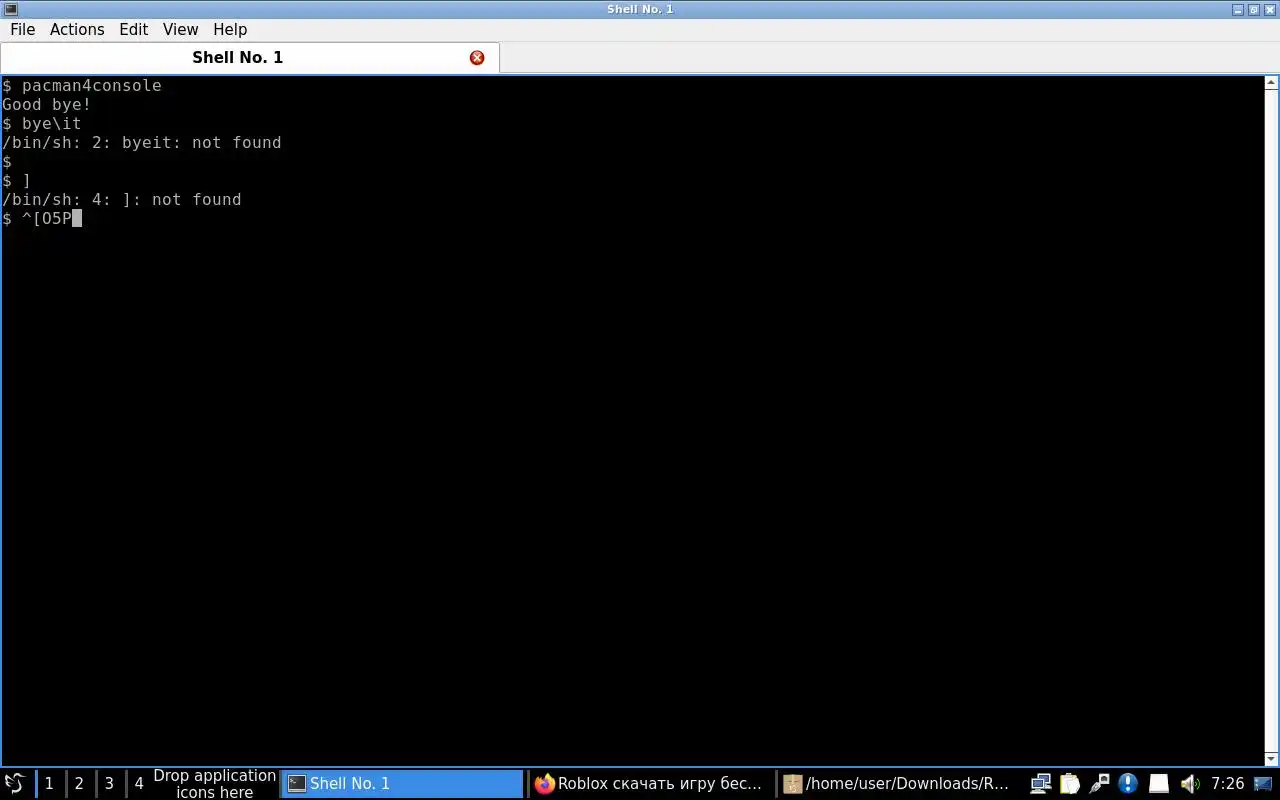Image resolution: width=1280 pixels, height=800 pixels.
Task: Switch to virtual desktop 2
Action: [x=79, y=784]
